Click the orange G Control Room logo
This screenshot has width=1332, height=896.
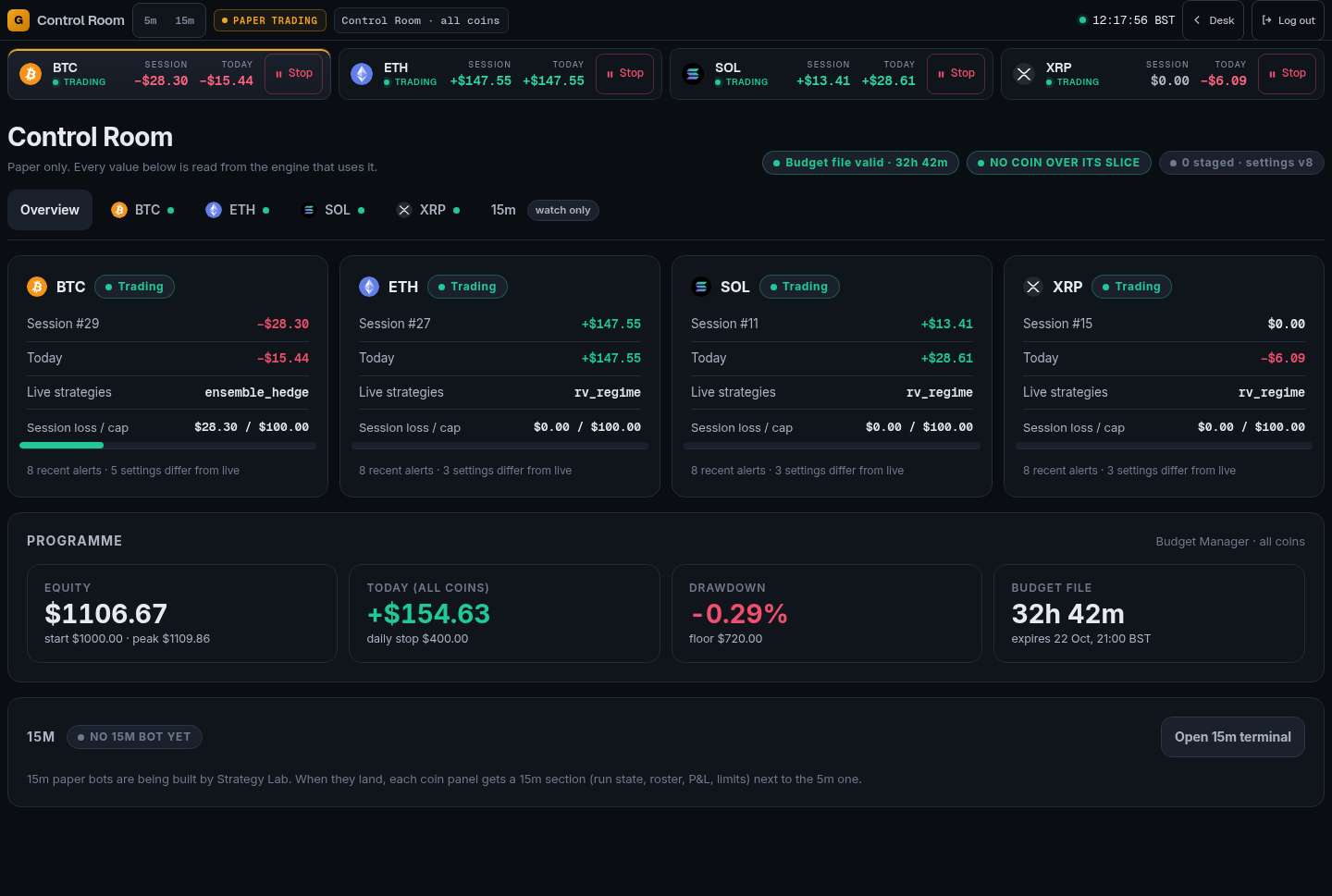(x=18, y=20)
